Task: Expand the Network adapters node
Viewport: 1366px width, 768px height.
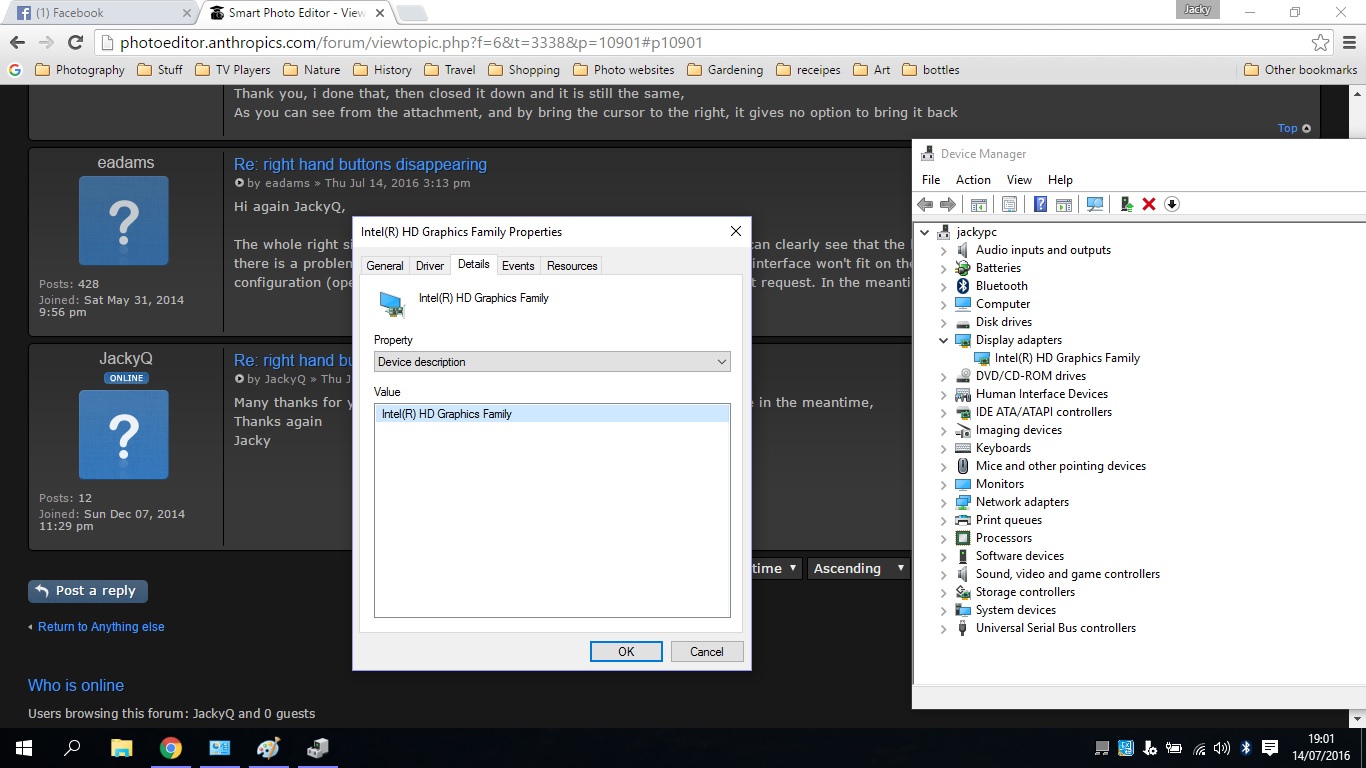Action: 943,502
